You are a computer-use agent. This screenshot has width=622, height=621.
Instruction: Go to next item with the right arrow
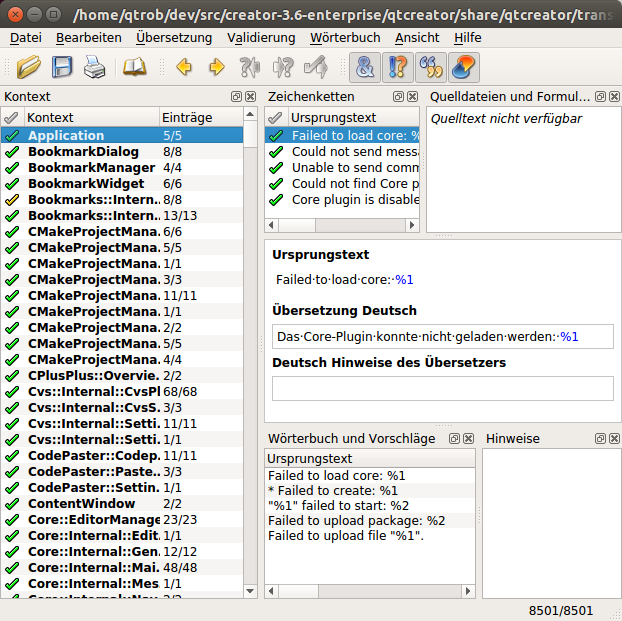pyautogui.click(x=216, y=68)
